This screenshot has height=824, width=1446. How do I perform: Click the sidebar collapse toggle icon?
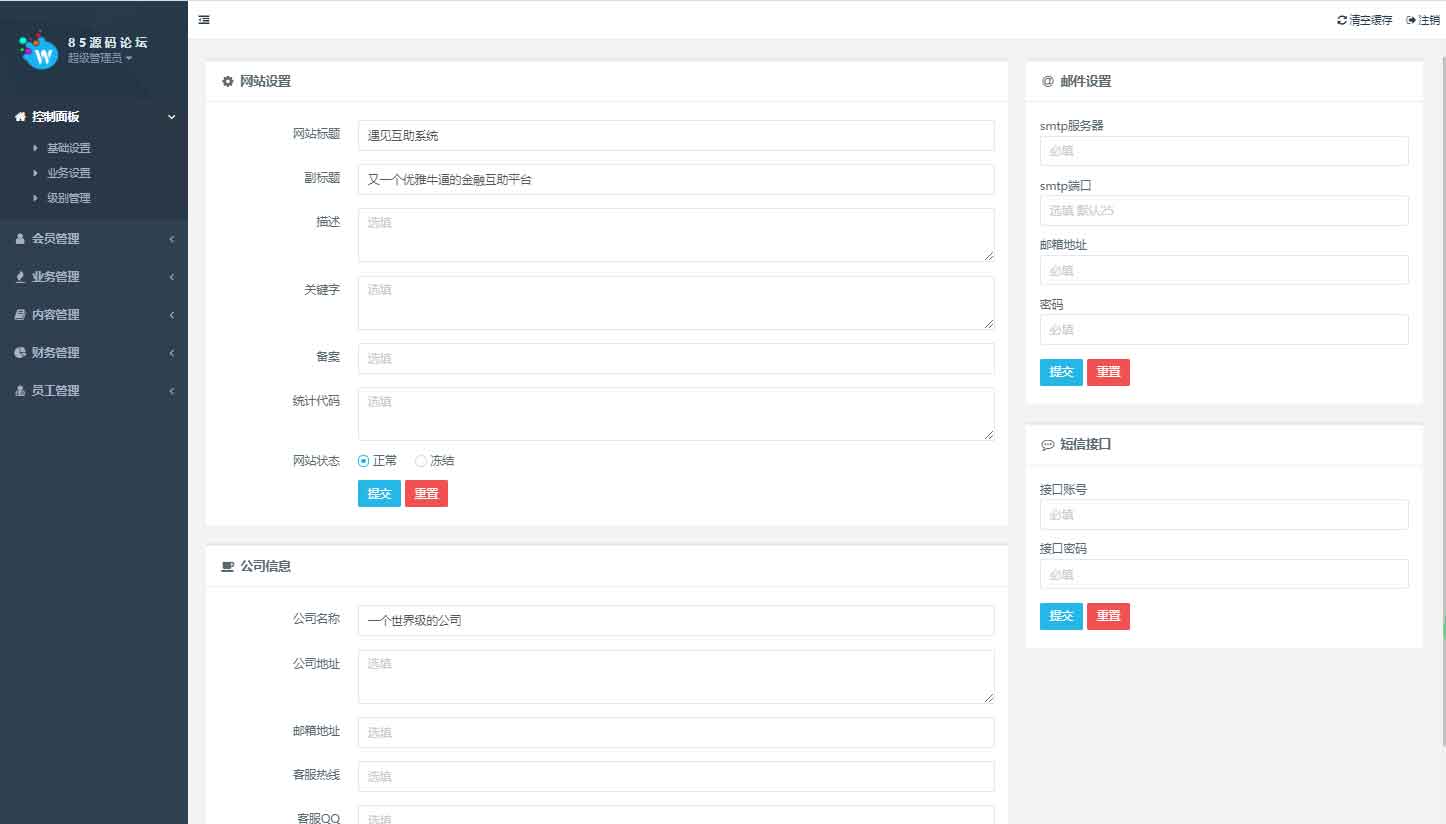pyautogui.click(x=204, y=20)
